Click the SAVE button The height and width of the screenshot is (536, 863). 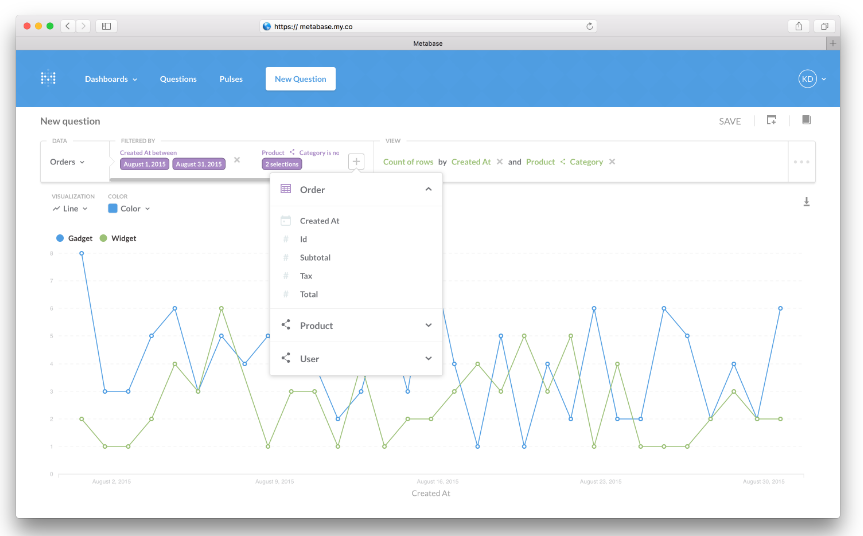(730, 121)
